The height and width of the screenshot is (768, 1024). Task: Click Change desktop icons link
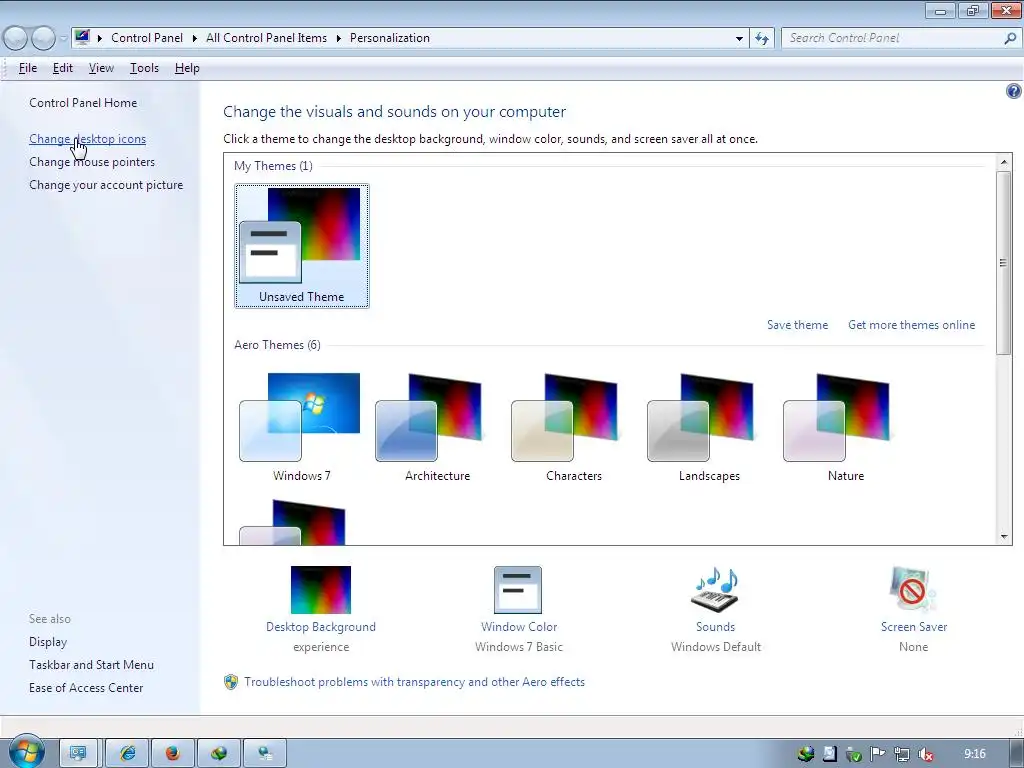(88, 139)
